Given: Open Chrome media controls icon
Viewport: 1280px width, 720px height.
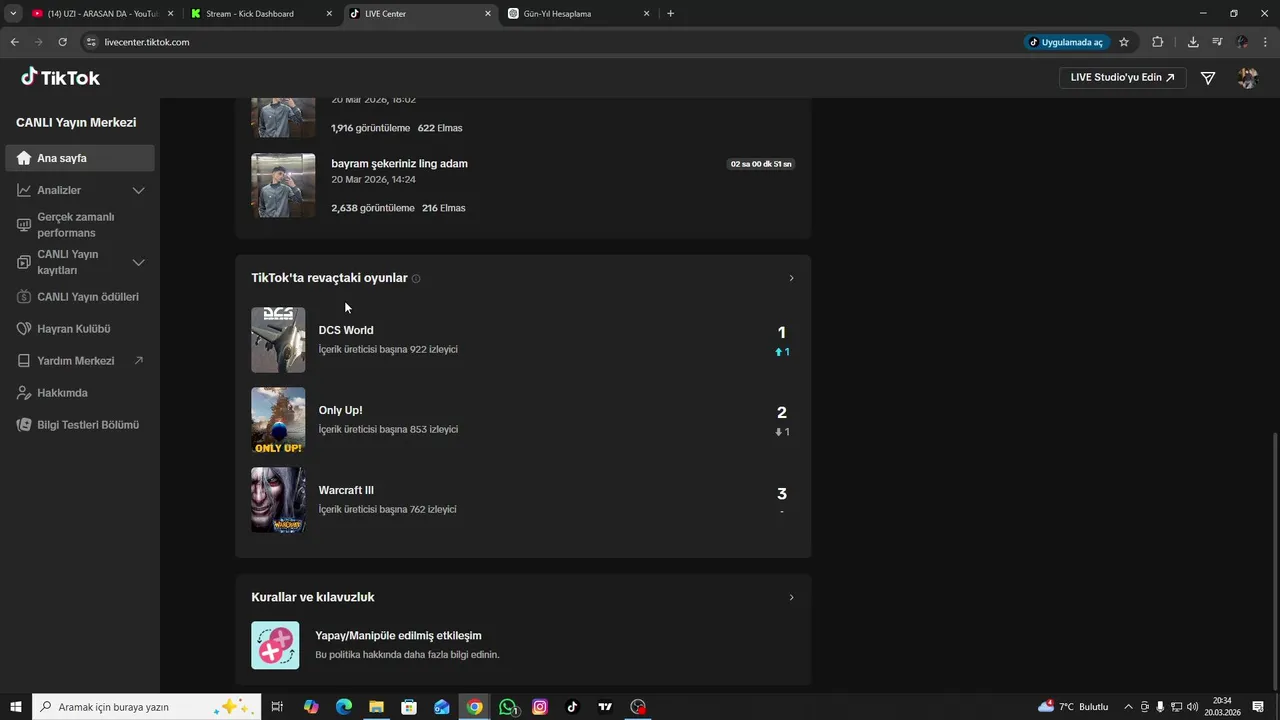Looking at the screenshot, I should (x=1217, y=42).
